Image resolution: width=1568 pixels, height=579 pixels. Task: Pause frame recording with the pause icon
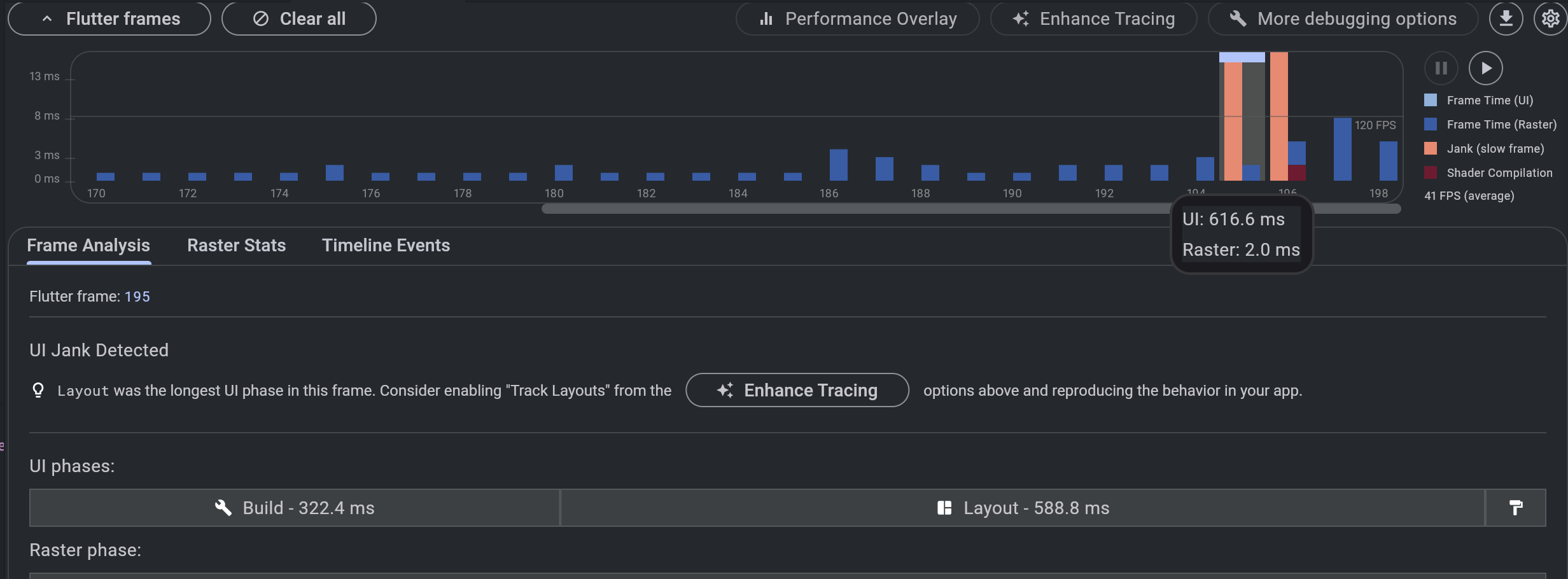point(1441,68)
